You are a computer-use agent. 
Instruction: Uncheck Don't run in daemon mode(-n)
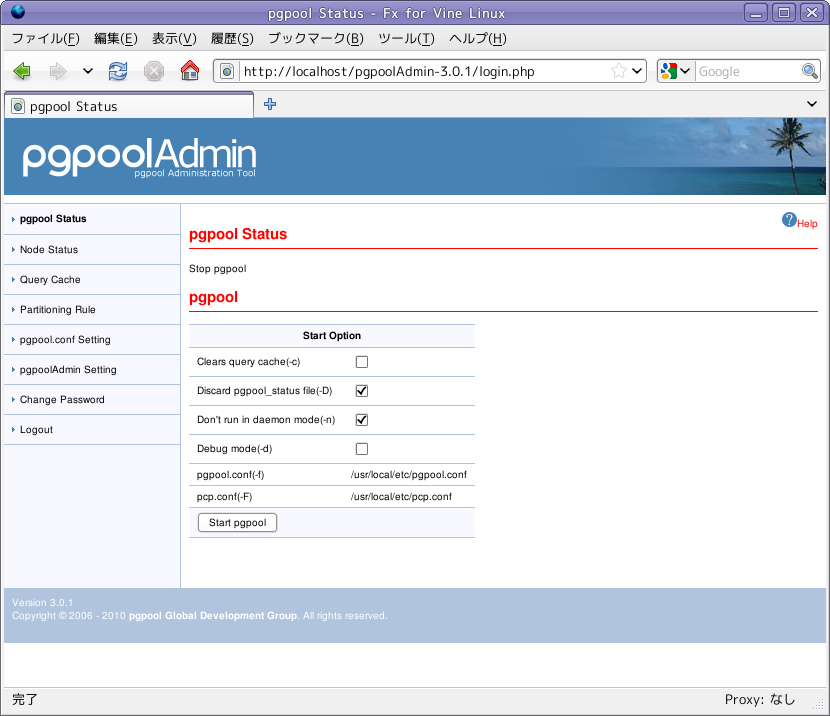point(362,420)
